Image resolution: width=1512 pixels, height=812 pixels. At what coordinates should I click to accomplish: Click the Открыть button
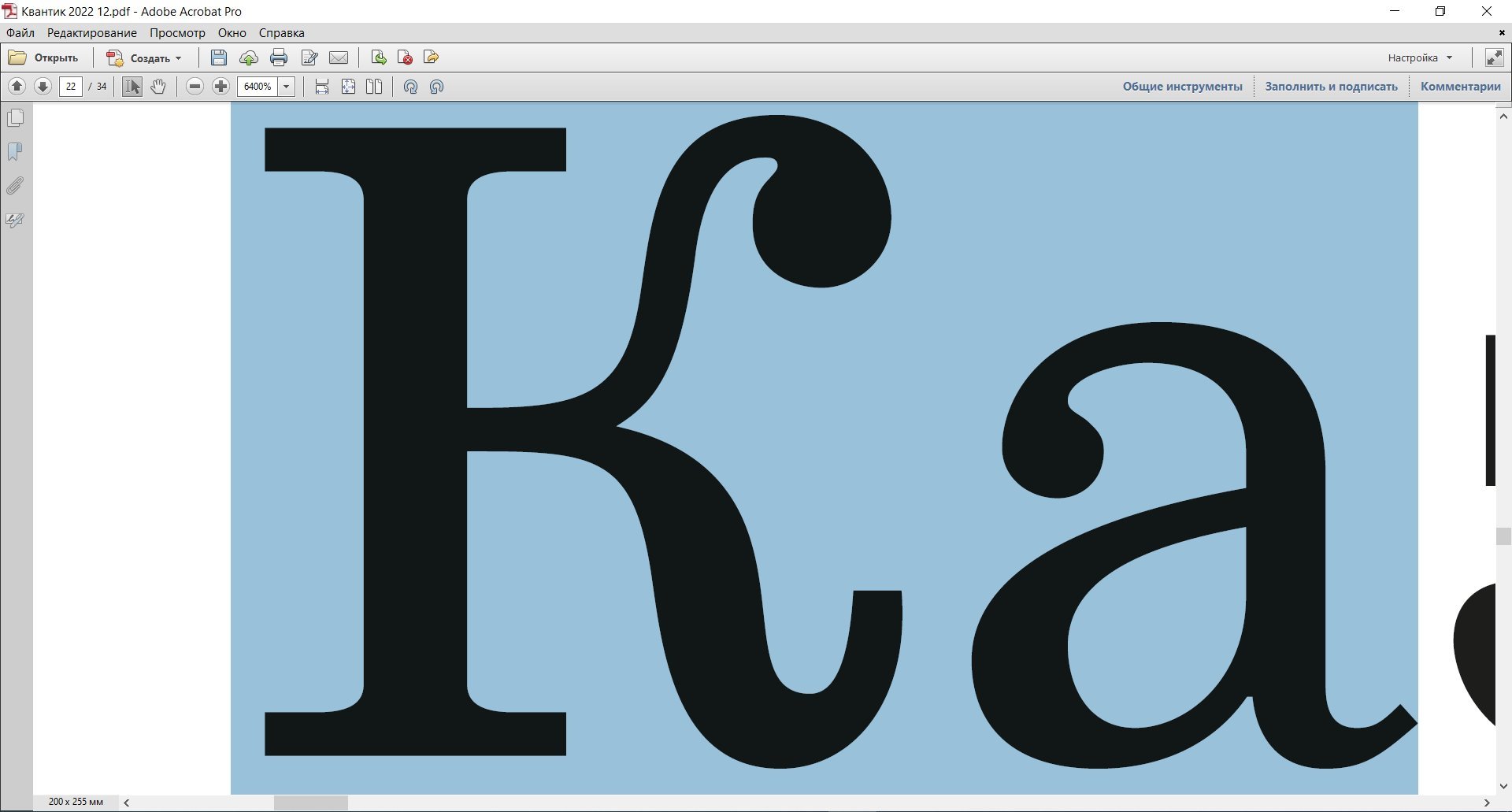pyautogui.click(x=44, y=57)
